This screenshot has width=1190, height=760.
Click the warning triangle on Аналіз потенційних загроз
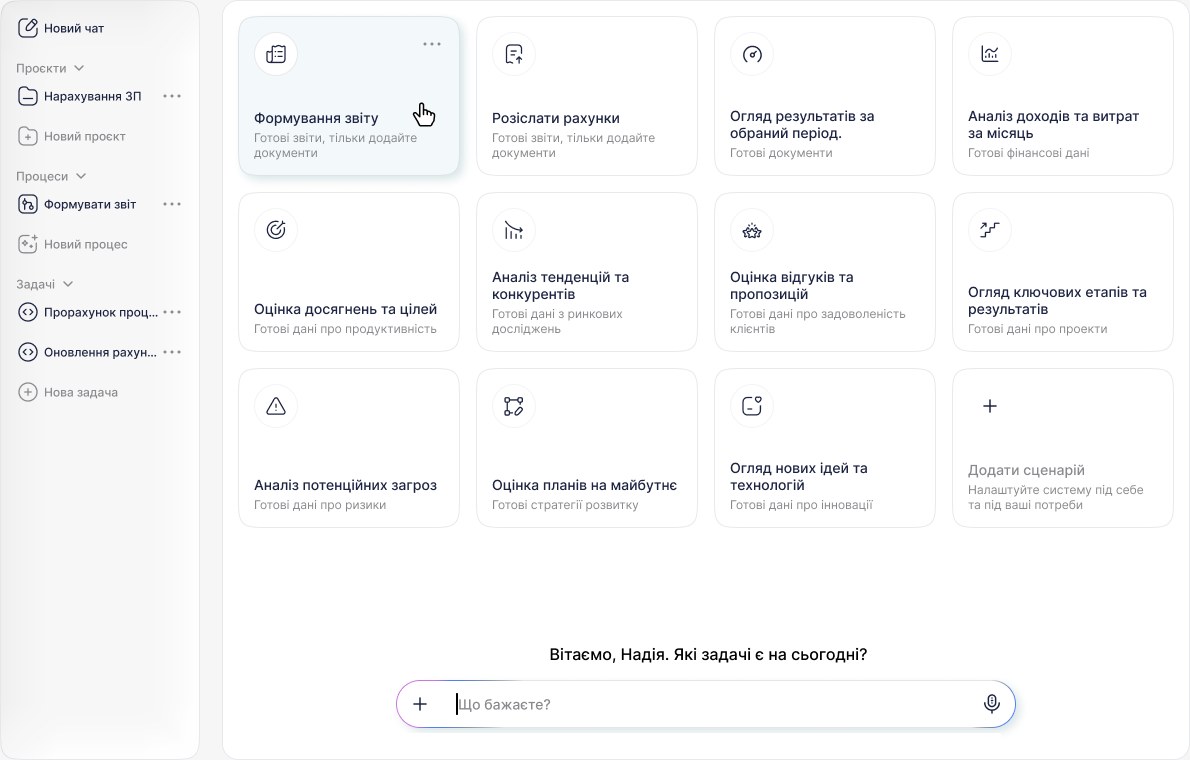click(x=276, y=406)
